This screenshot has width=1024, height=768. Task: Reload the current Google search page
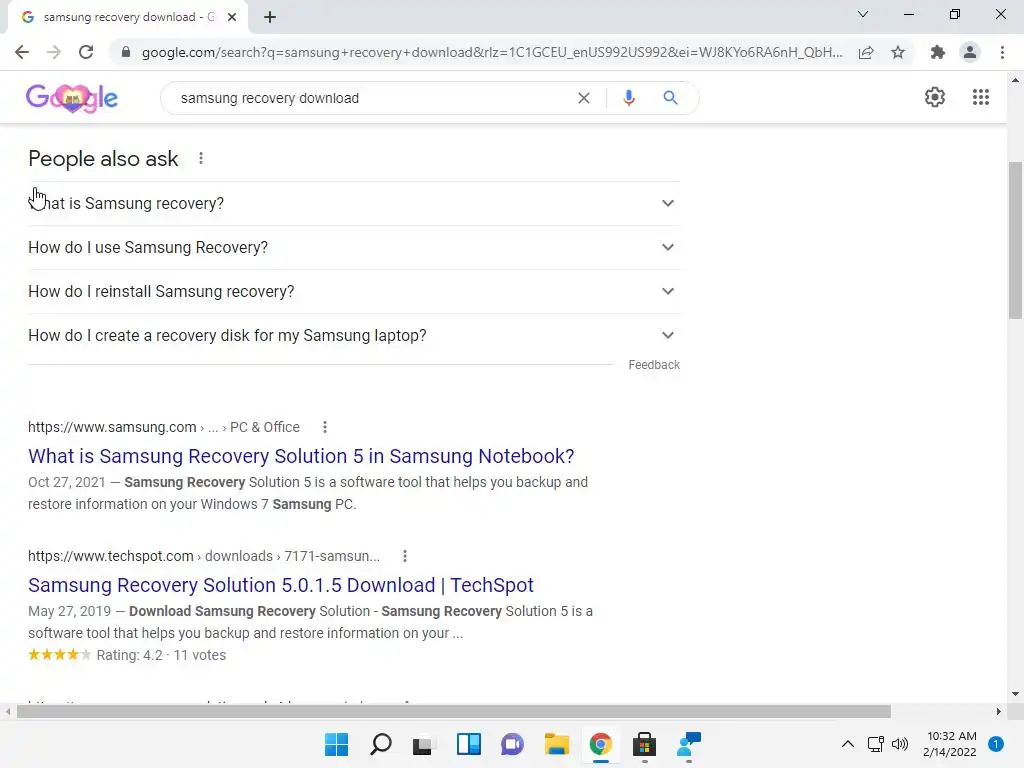(x=86, y=52)
